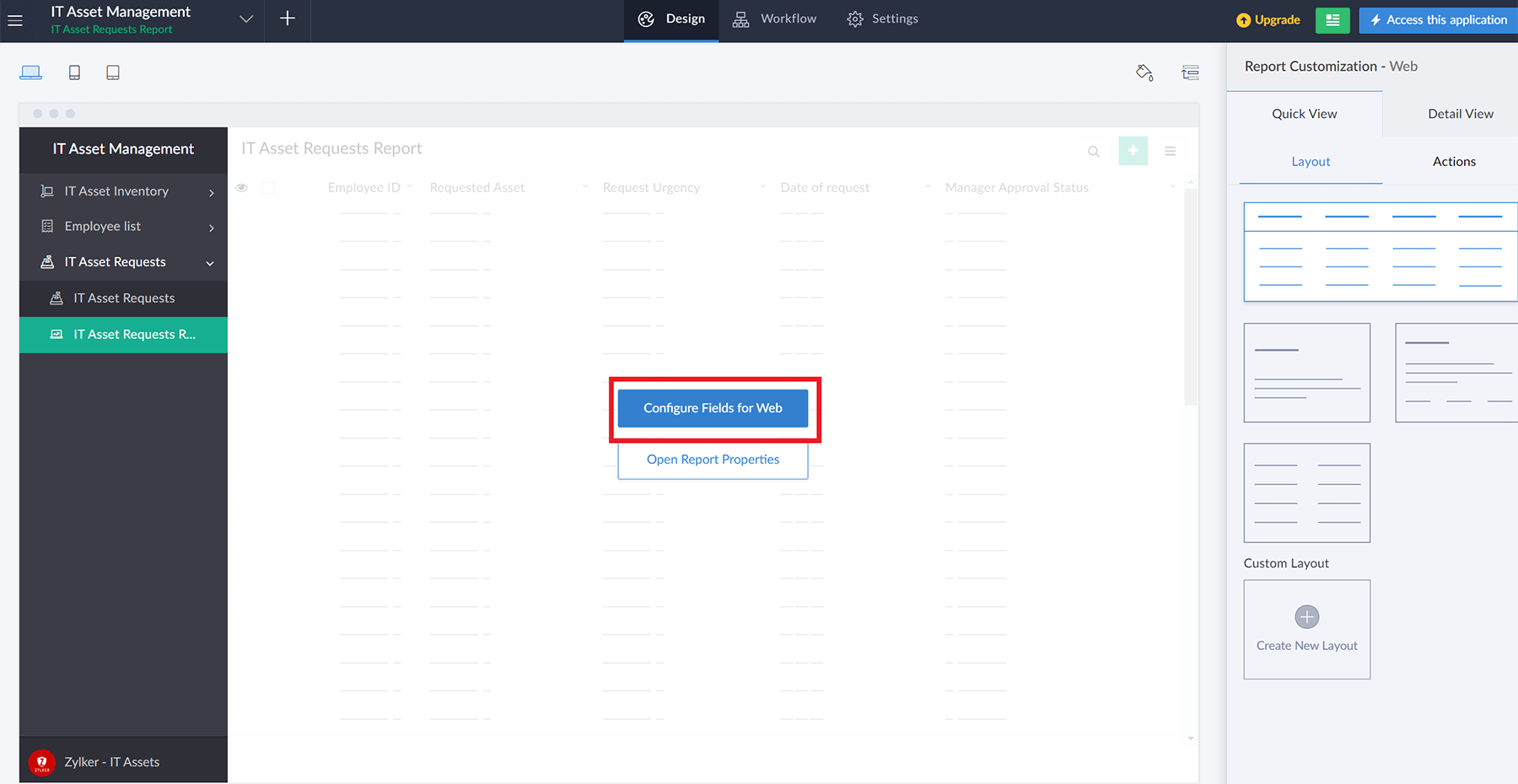The height and width of the screenshot is (784, 1518).
Task: Check the select-all checkbox in header
Action: click(x=268, y=188)
